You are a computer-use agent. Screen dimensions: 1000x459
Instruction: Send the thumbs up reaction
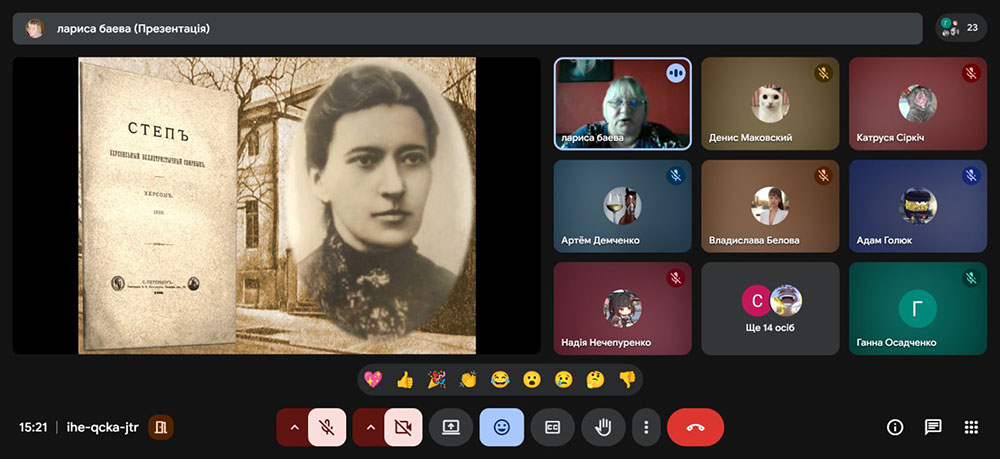405,380
